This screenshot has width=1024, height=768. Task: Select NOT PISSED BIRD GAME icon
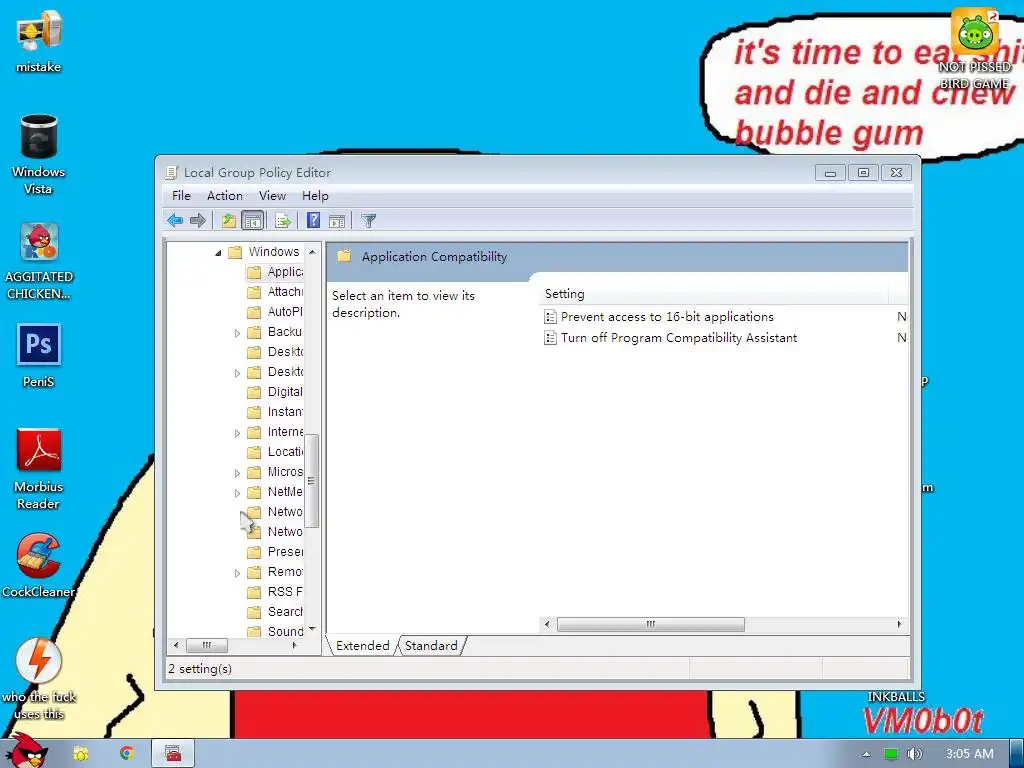[x=974, y=49]
